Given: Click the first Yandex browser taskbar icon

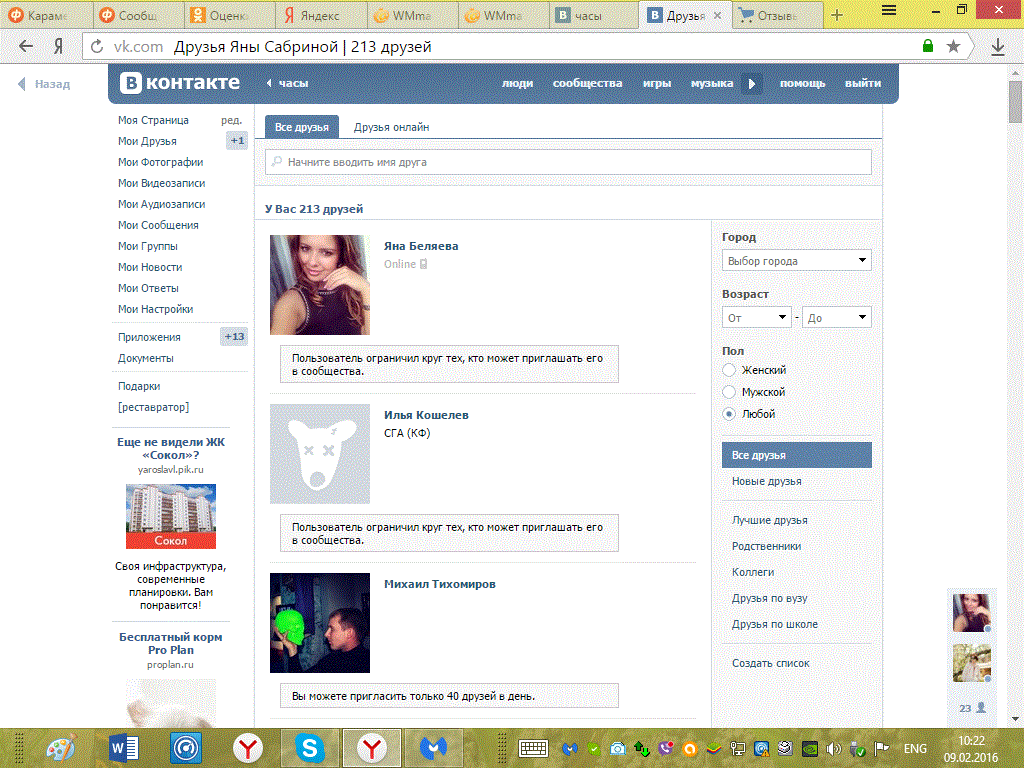Looking at the screenshot, I should click(248, 748).
